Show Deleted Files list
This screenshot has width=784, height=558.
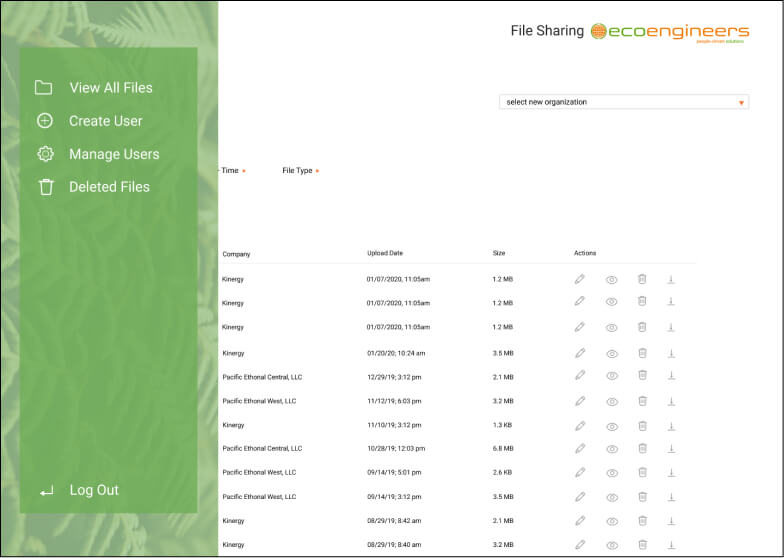coord(94,186)
